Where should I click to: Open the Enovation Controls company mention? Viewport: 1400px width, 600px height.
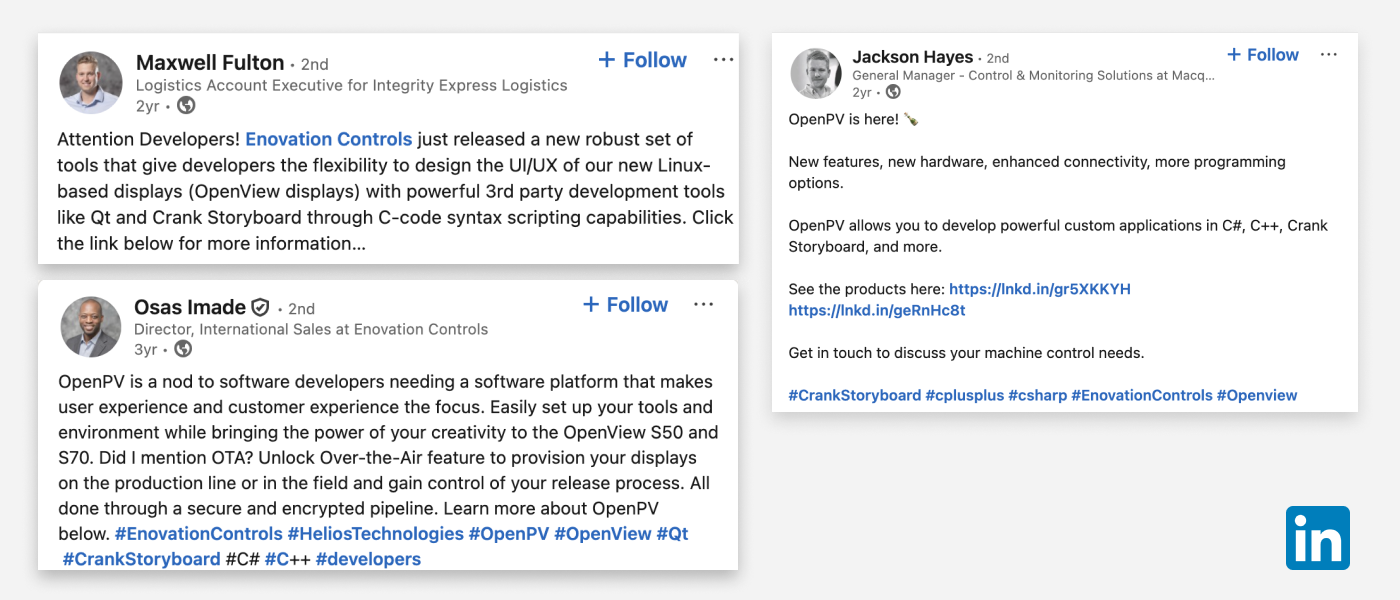click(329, 139)
